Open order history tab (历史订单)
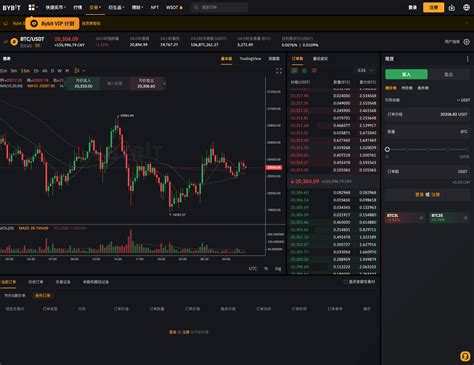Image resolution: width=474 pixels, height=365 pixels. pos(36,282)
